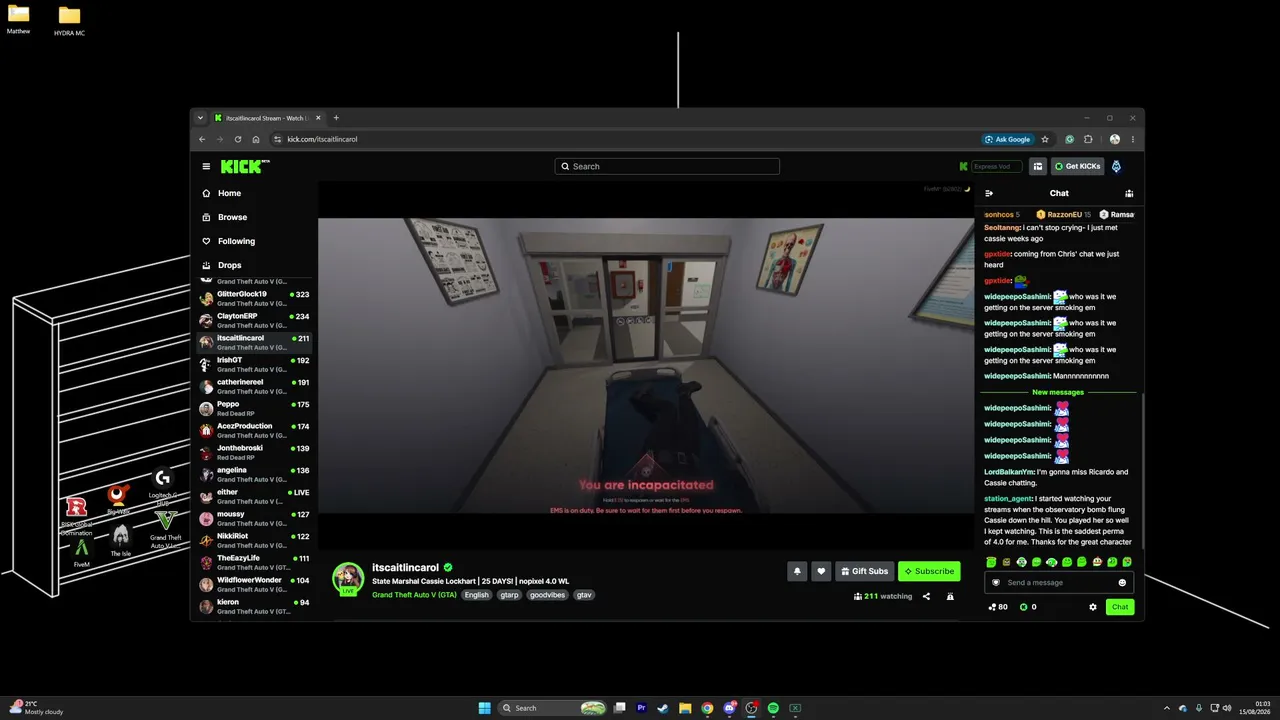Click the Chrome address bar URL
1280x720 pixels.
pos(322,139)
